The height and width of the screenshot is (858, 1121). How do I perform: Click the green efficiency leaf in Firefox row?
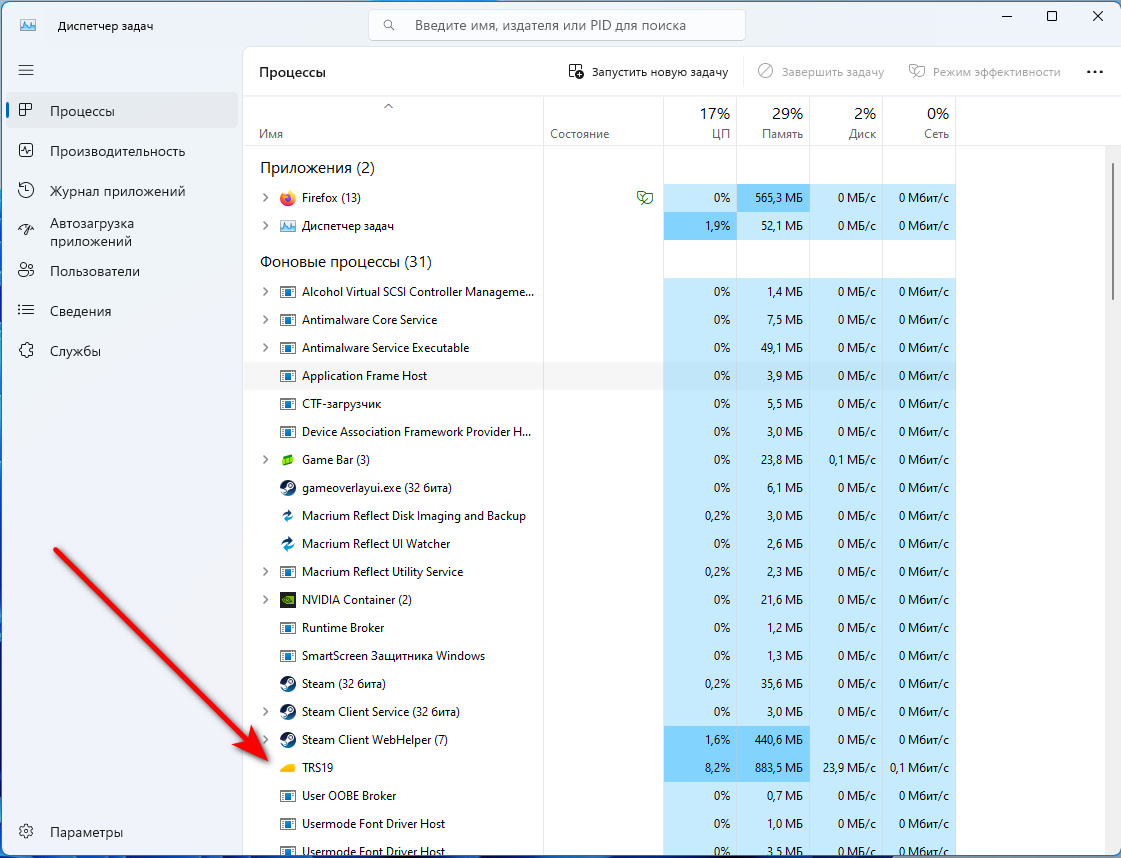coord(645,198)
